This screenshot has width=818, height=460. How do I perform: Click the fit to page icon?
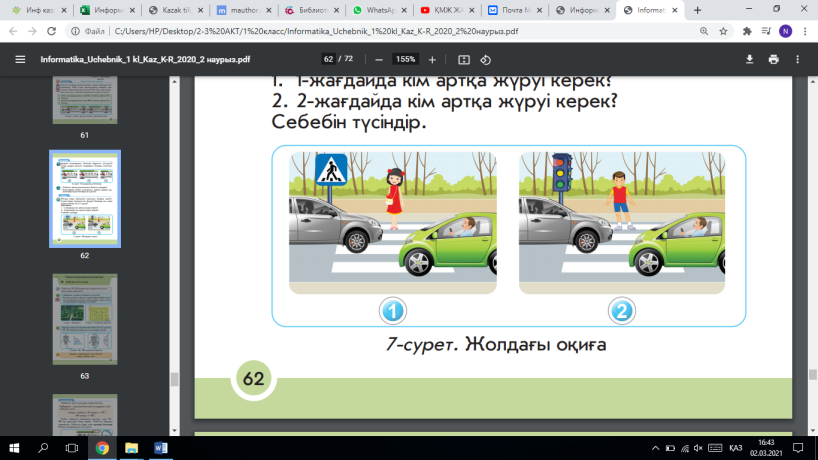point(464,60)
